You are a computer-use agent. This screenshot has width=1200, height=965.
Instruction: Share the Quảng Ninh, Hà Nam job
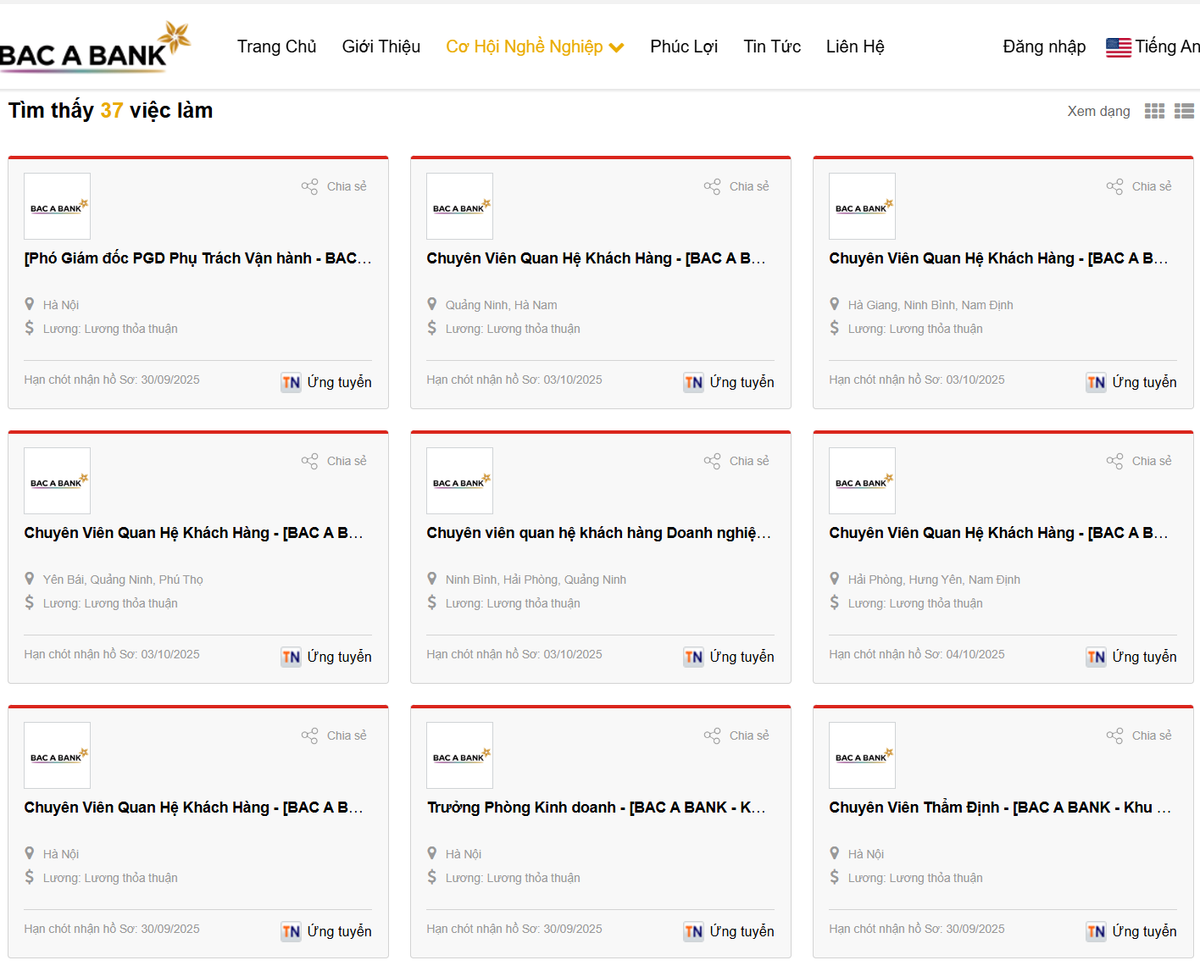pyautogui.click(x=737, y=186)
